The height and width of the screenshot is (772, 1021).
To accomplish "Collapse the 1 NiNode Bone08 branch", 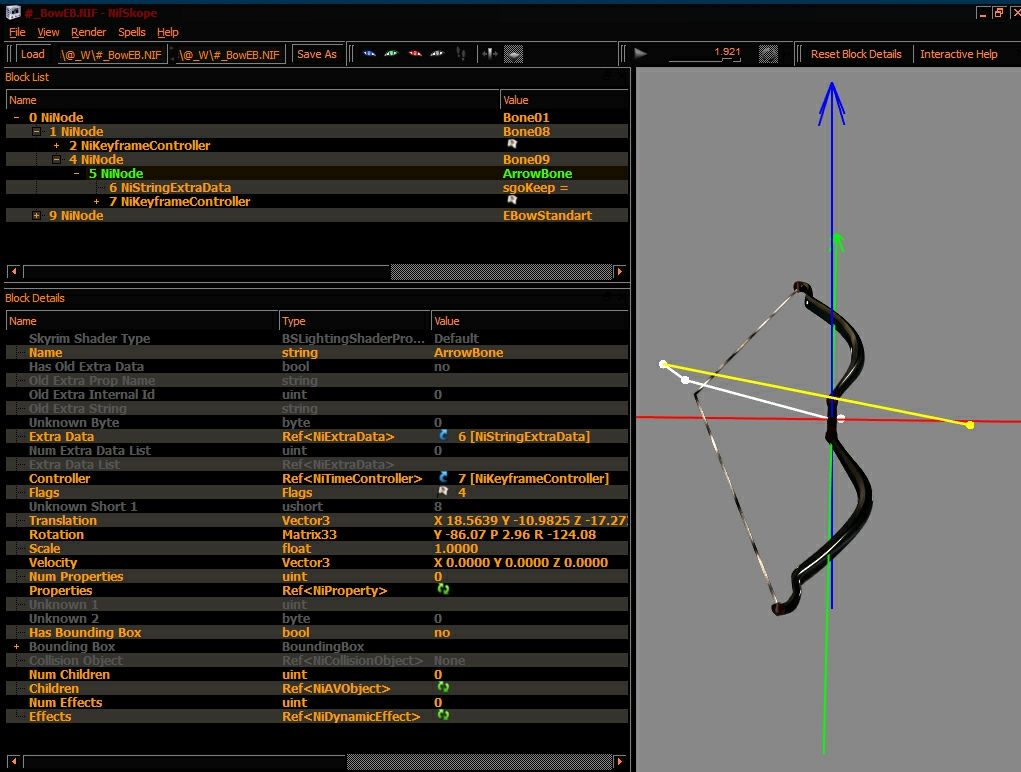I will (x=36, y=131).
